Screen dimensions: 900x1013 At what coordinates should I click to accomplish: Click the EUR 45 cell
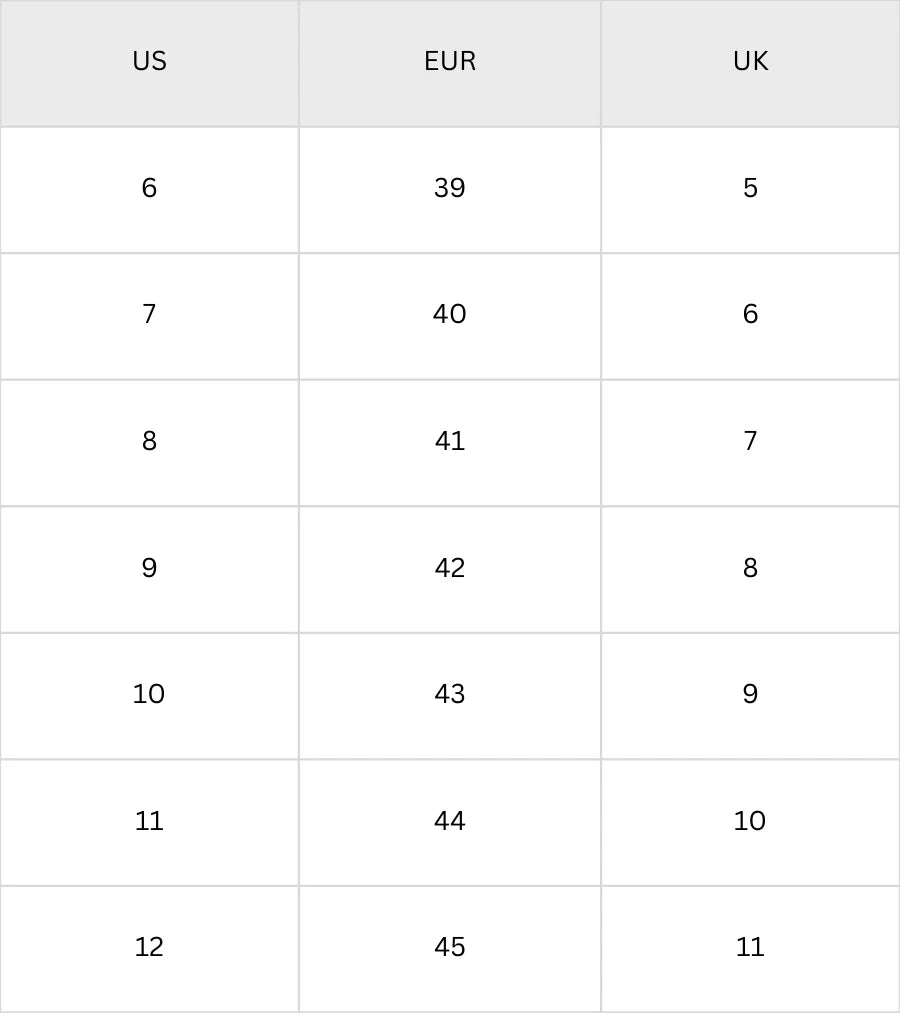point(450,947)
